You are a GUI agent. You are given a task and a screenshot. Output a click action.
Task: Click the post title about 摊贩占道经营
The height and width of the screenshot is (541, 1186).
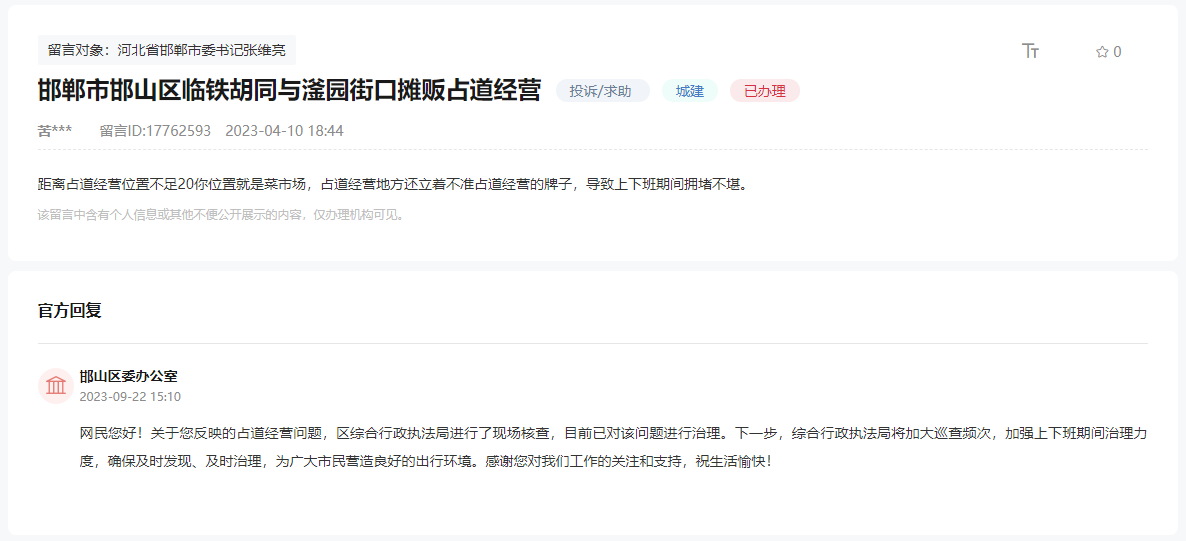click(290, 91)
